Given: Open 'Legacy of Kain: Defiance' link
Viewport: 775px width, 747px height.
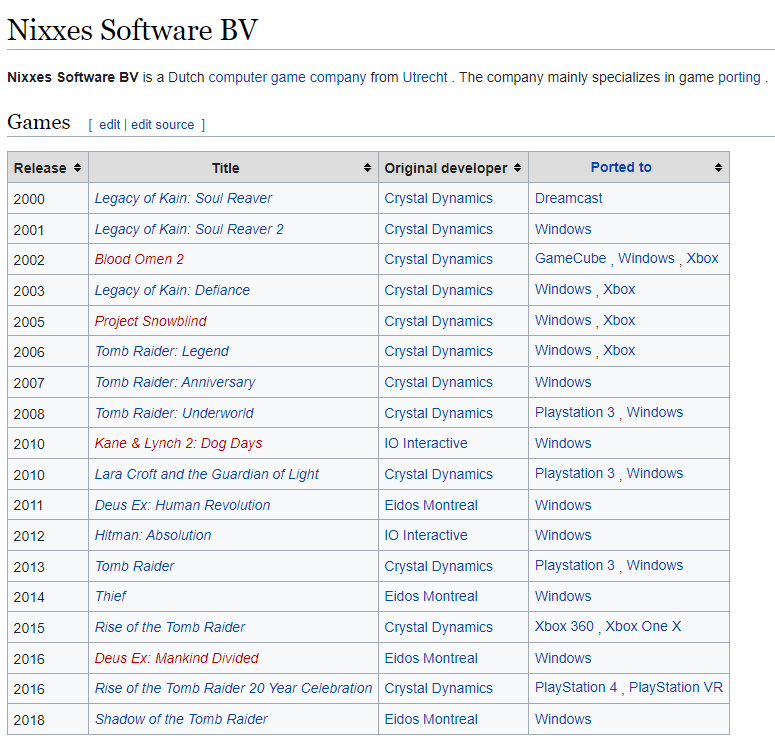Looking at the screenshot, I should [x=172, y=290].
